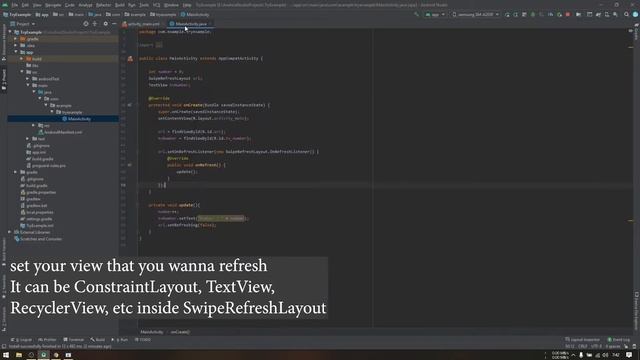The width and height of the screenshot is (640, 360).
Task: Click the green Debug bug icon
Action: [533, 15]
